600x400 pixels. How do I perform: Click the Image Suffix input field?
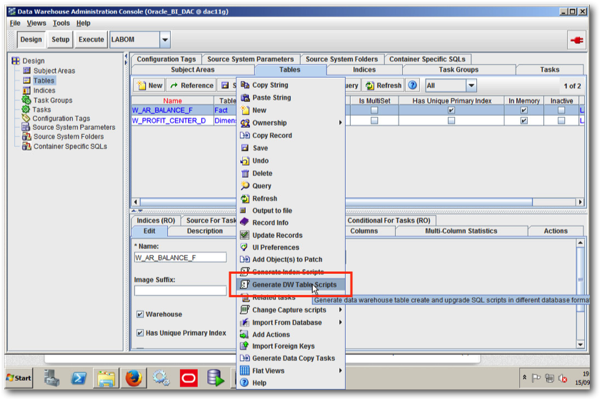(x=180, y=291)
